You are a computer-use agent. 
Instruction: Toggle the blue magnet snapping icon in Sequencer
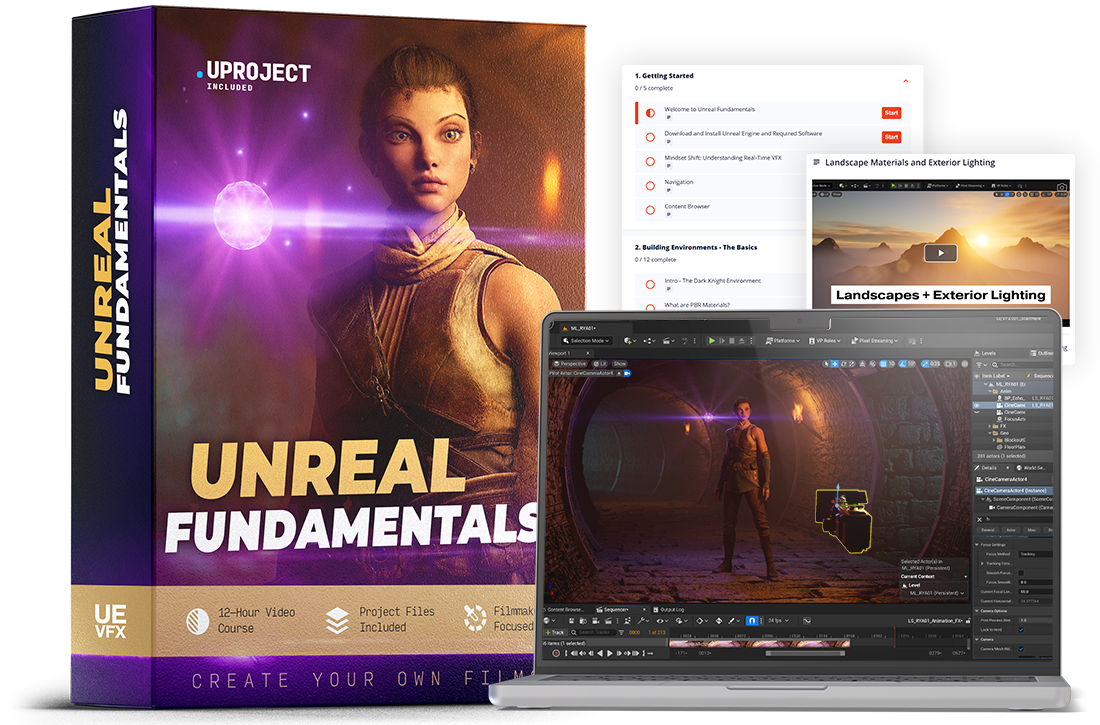751,620
